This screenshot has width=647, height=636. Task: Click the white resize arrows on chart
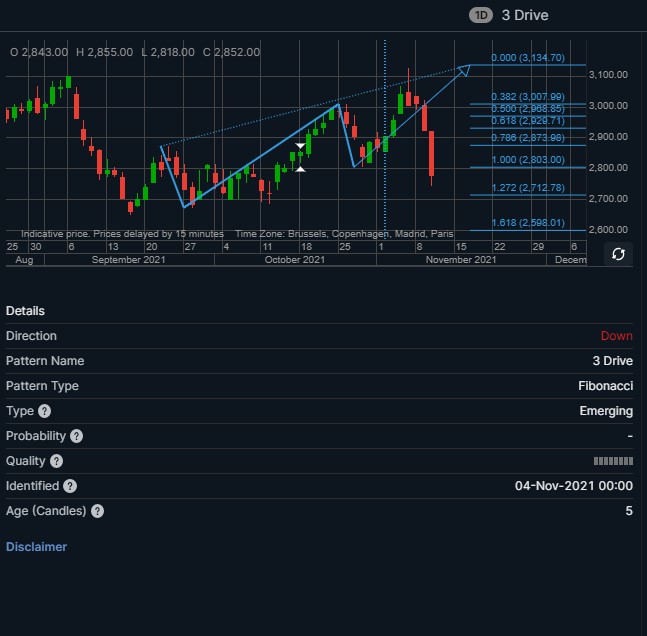300,157
